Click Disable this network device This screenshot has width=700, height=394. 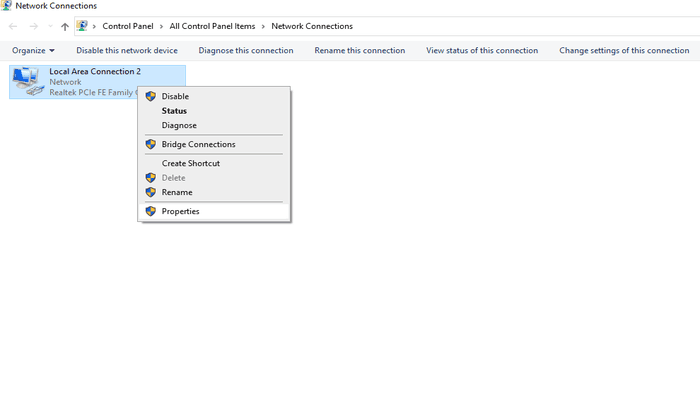tap(127, 50)
